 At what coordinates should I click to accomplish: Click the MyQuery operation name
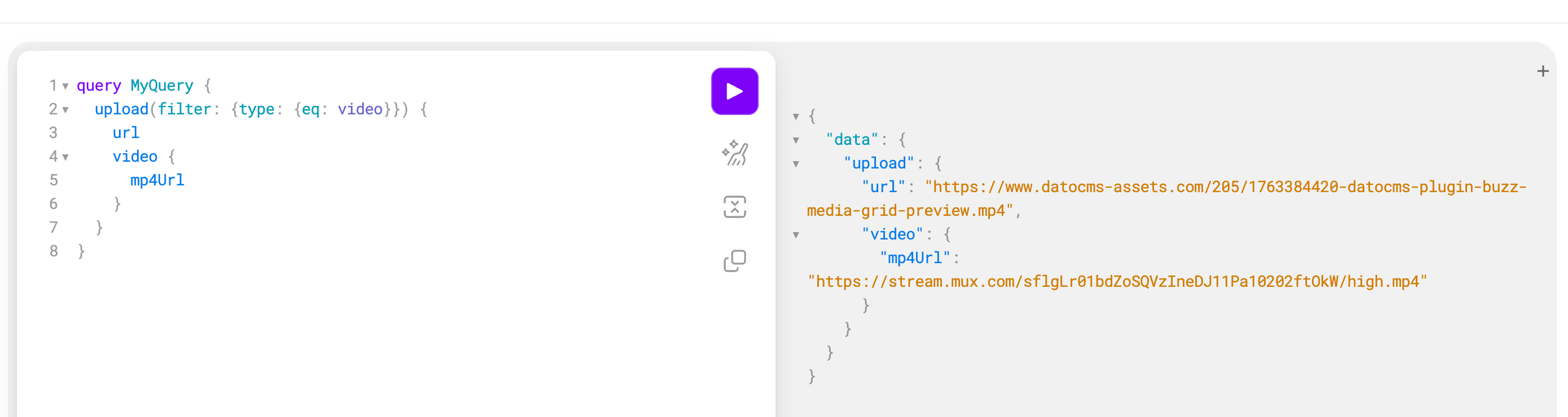click(161, 86)
